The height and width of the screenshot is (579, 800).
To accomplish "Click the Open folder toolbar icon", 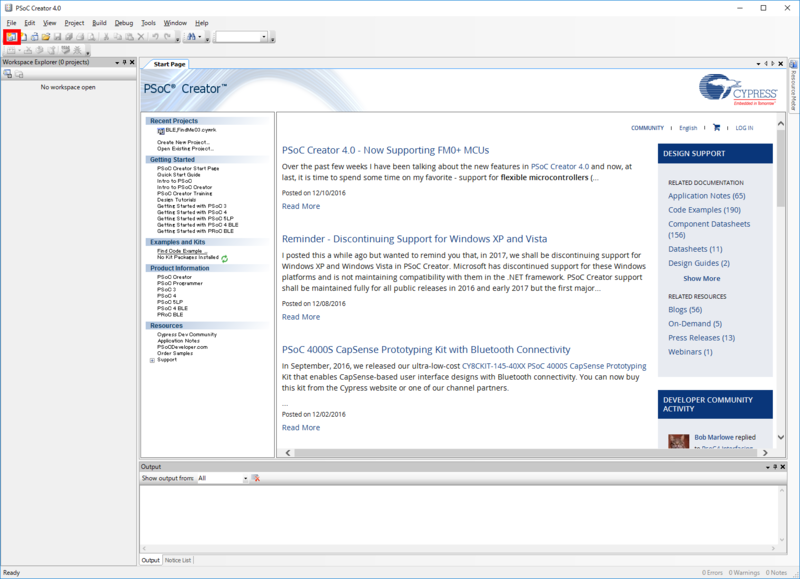I will (46, 37).
